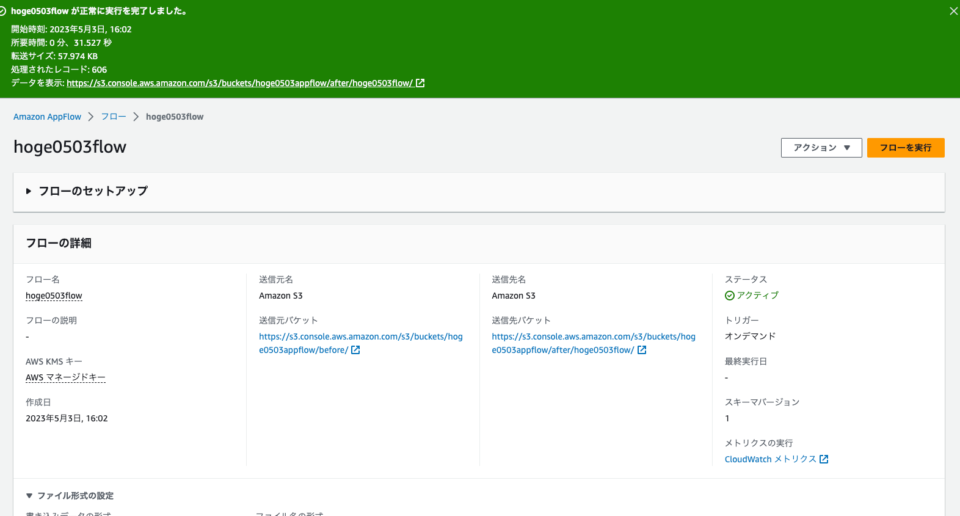This screenshot has height=516, width=960.
Task: Click the page title hoge0503flow
Action: coord(70,147)
